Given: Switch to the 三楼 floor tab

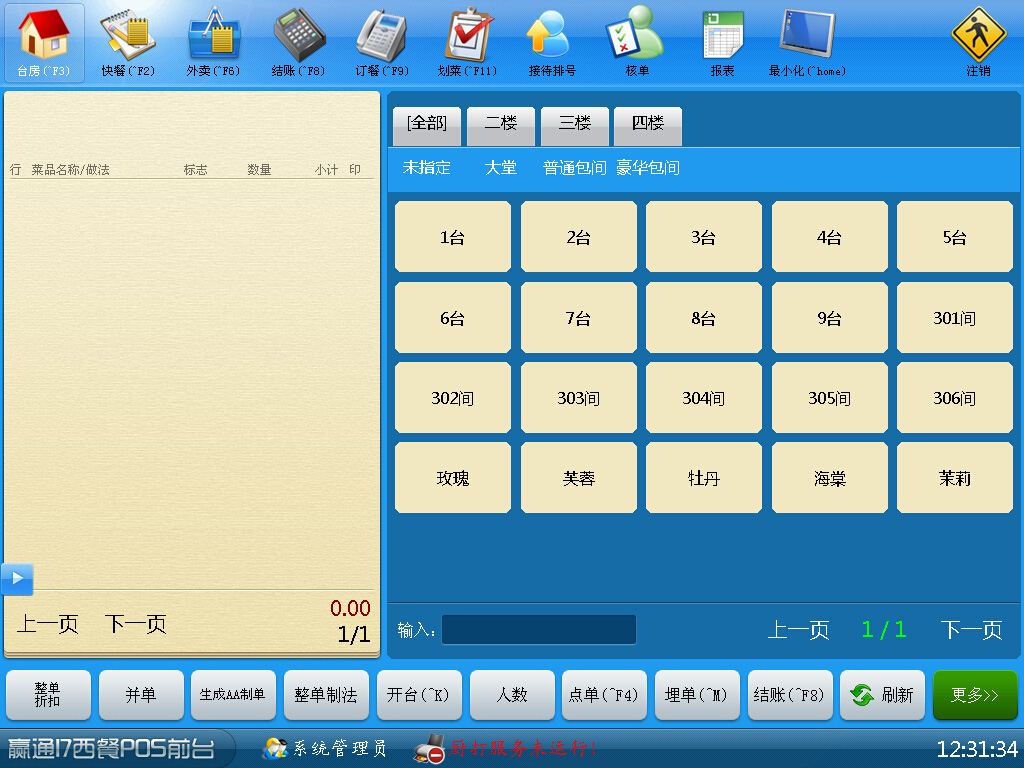Looking at the screenshot, I should point(574,124).
